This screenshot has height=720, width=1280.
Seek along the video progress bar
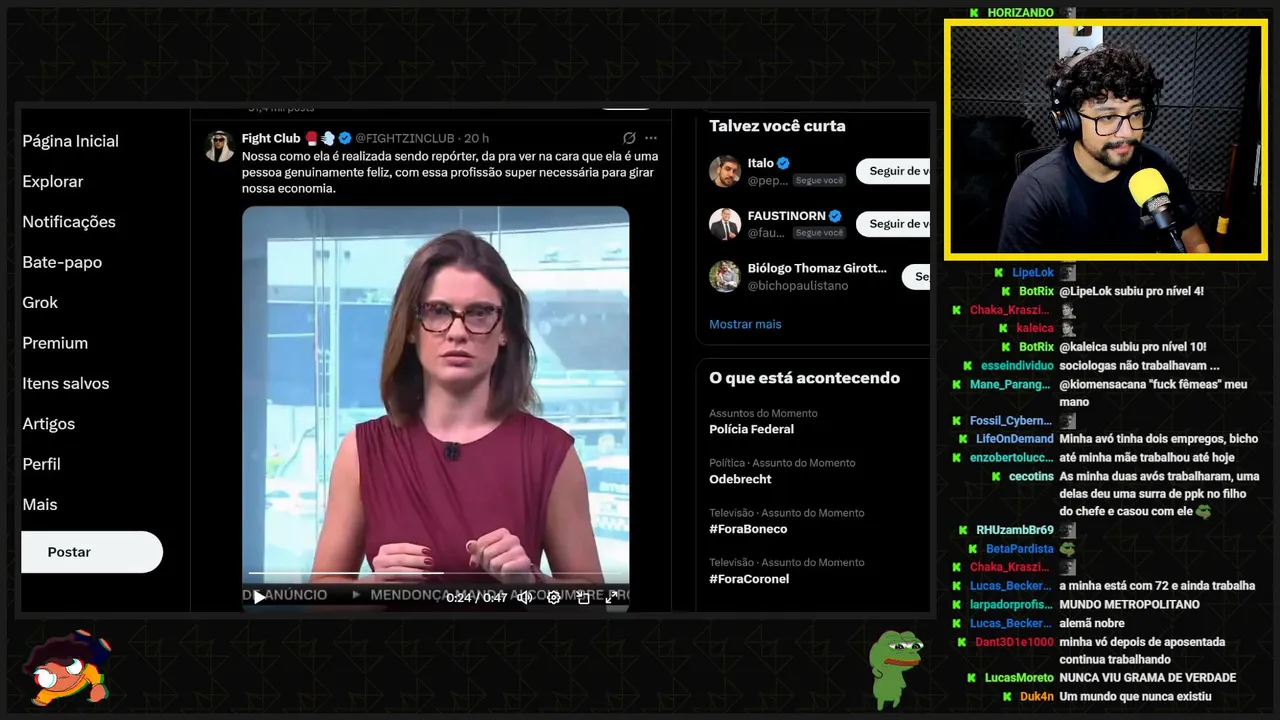point(435,573)
